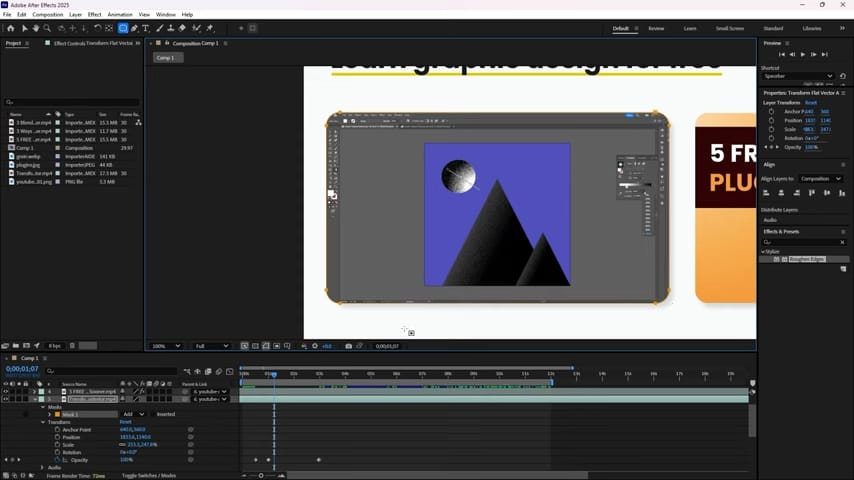This screenshot has width=854, height=480.
Task: Toggle Rotation stopwatch in timeline
Action: pos(57,452)
